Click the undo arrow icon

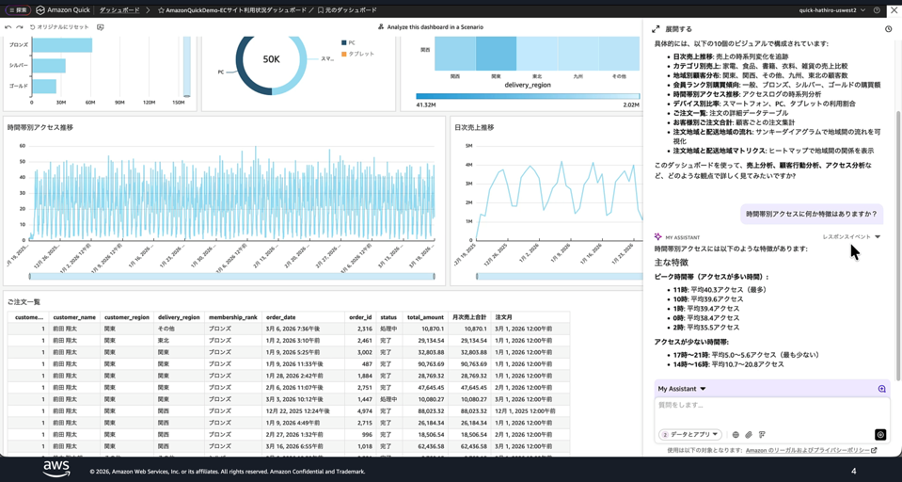(8, 27)
